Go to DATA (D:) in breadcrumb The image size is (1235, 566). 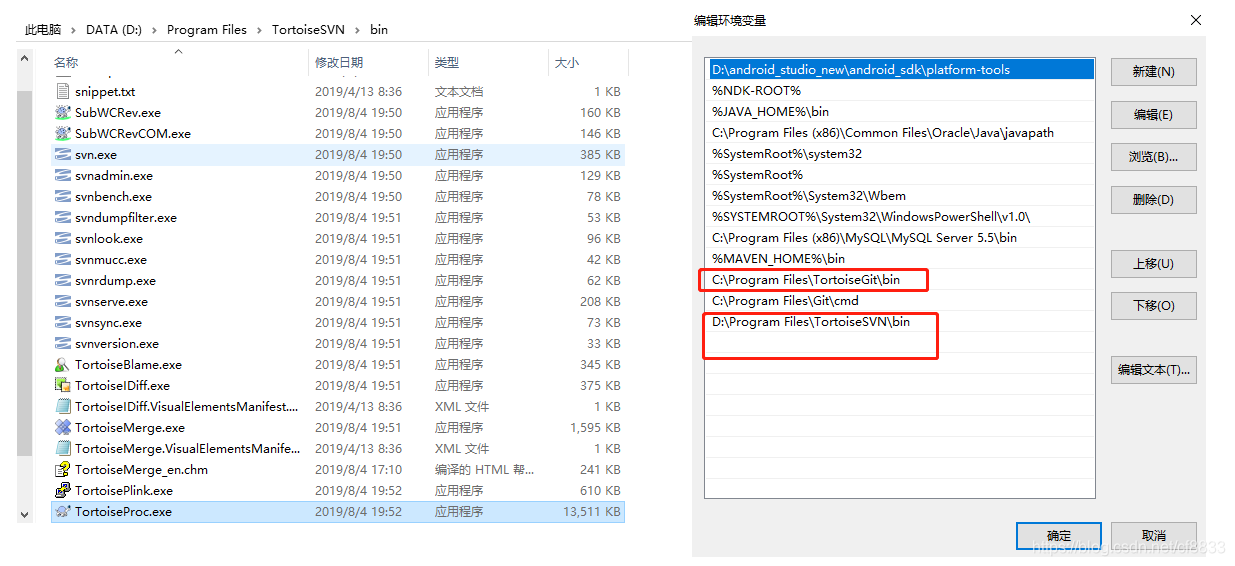coord(114,30)
